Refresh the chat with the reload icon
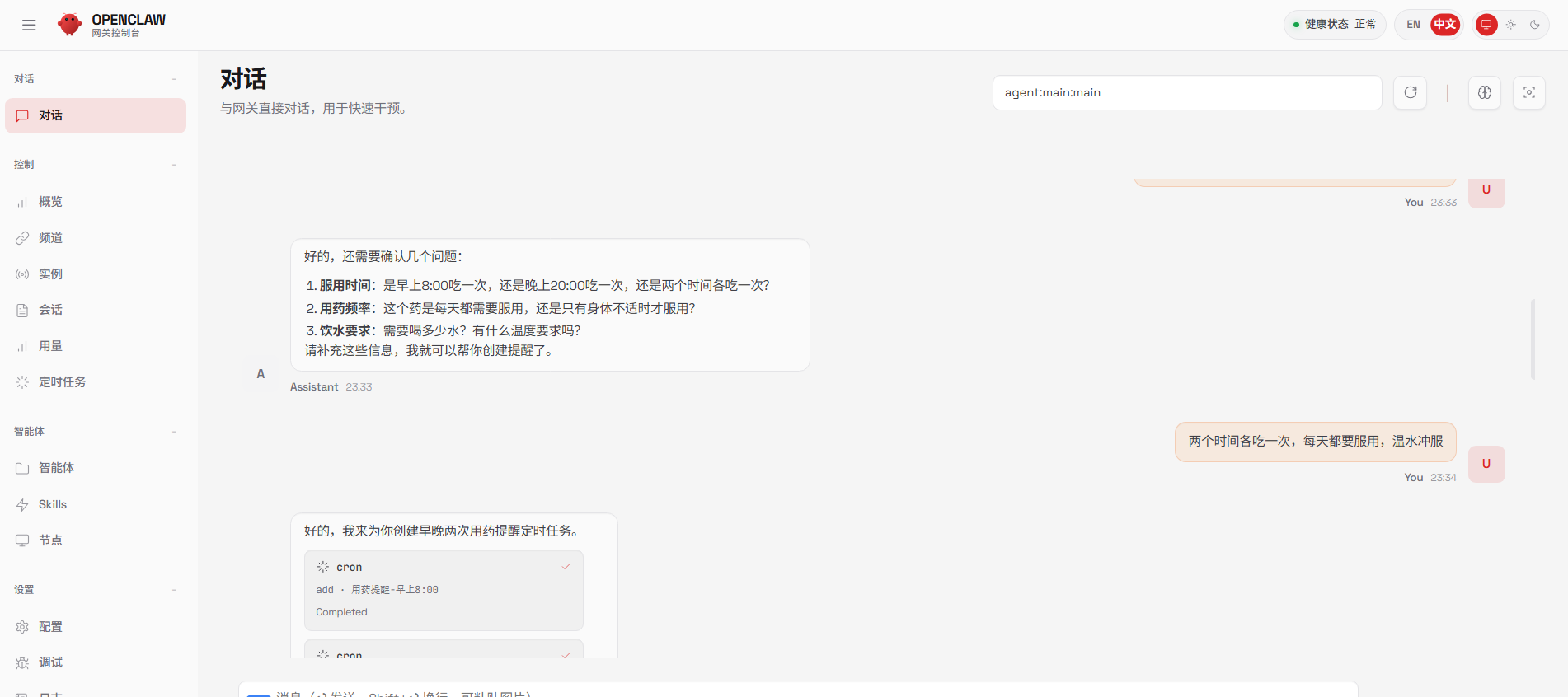Image resolution: width=1568 pixels, height=697 pixels. [x=1410, y=92]
